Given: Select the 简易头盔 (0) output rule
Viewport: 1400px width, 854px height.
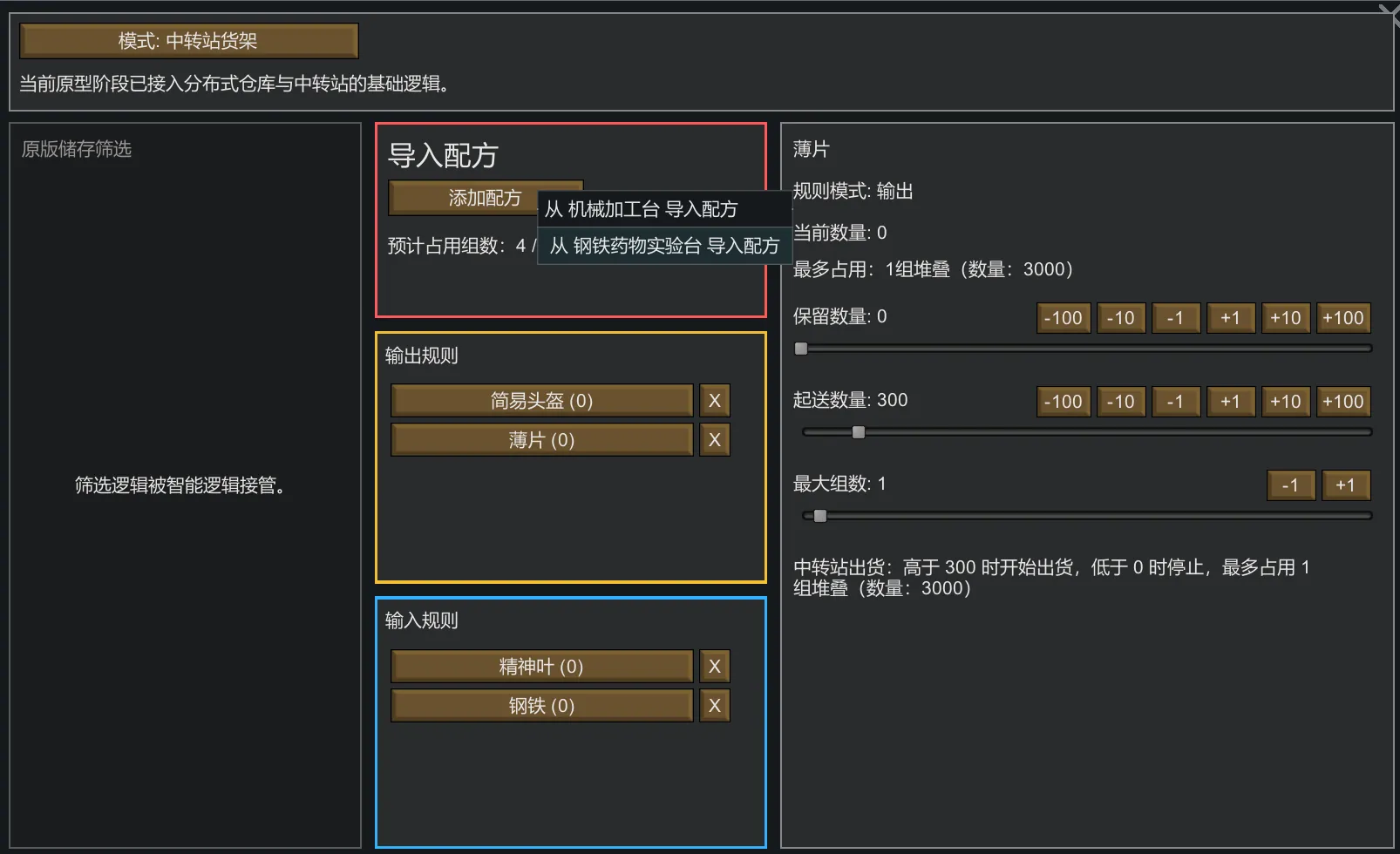Looking at the screenshot, I should [541, 401].
